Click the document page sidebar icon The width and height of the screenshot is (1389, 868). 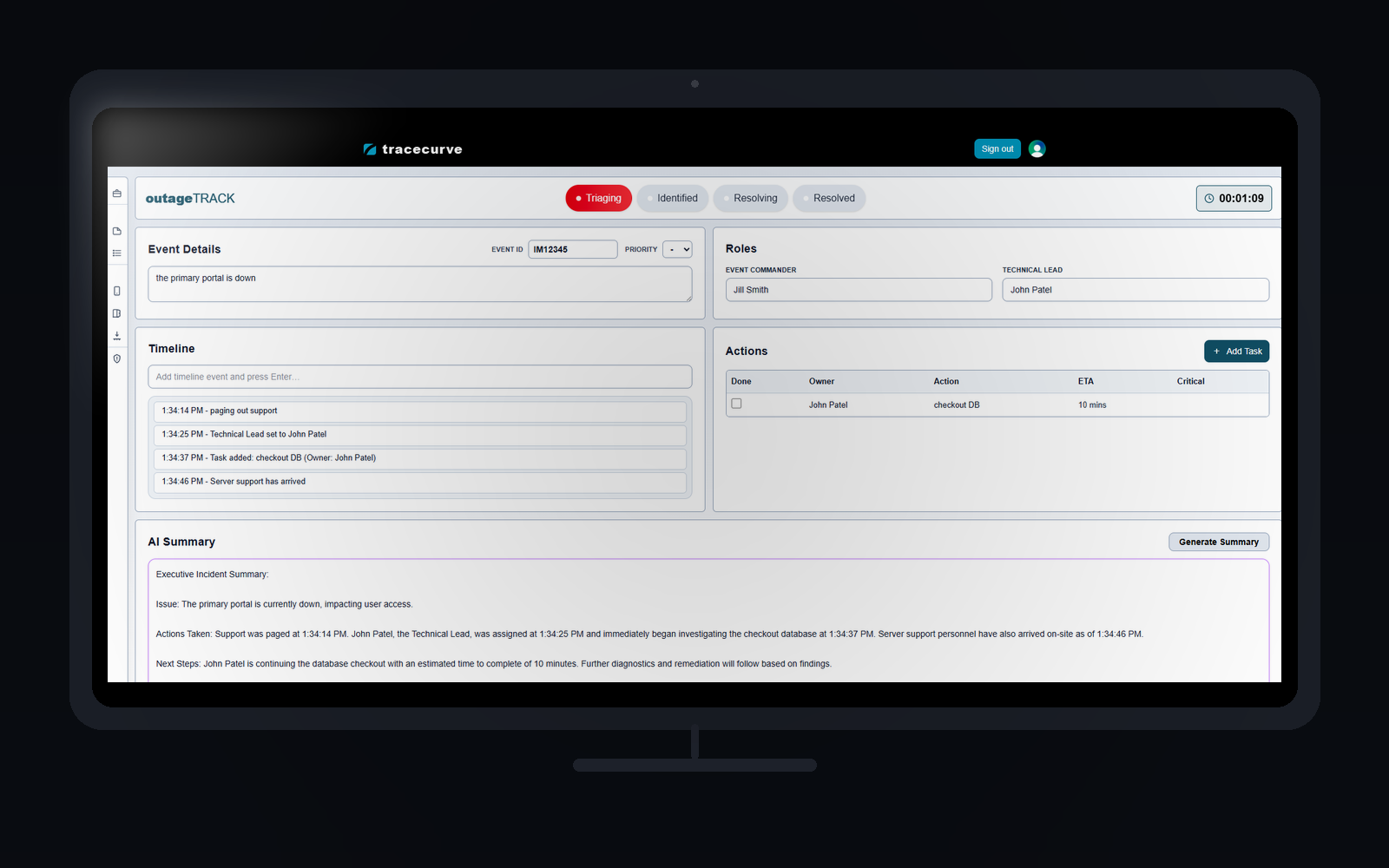pos(117,232)
